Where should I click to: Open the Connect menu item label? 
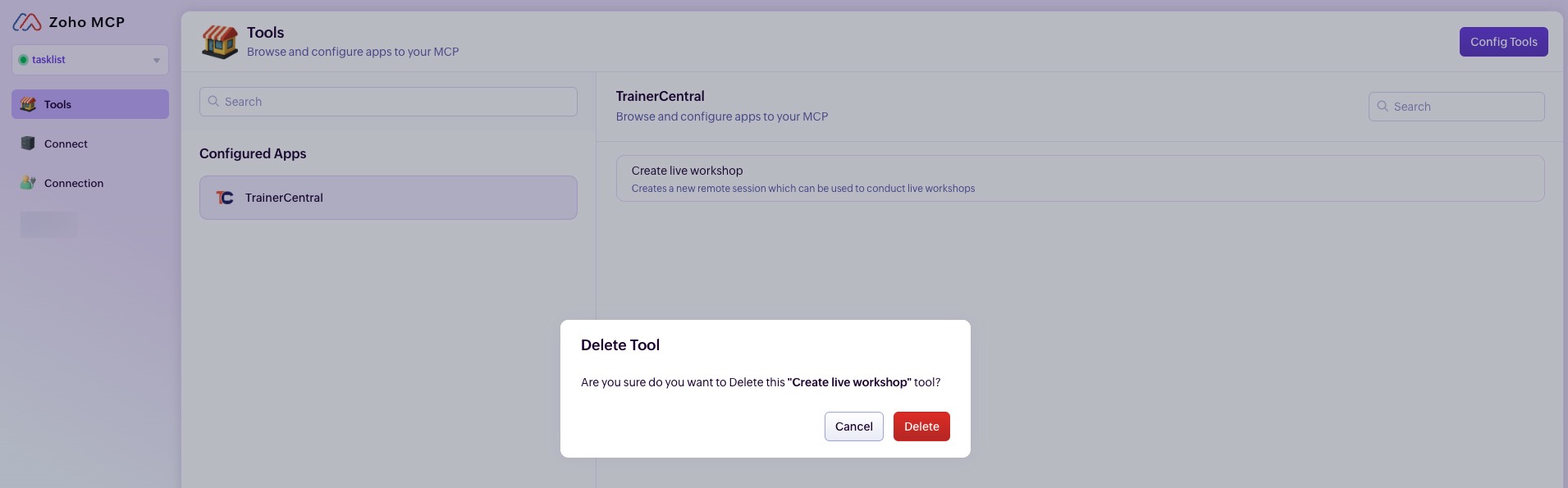[66, 144]
